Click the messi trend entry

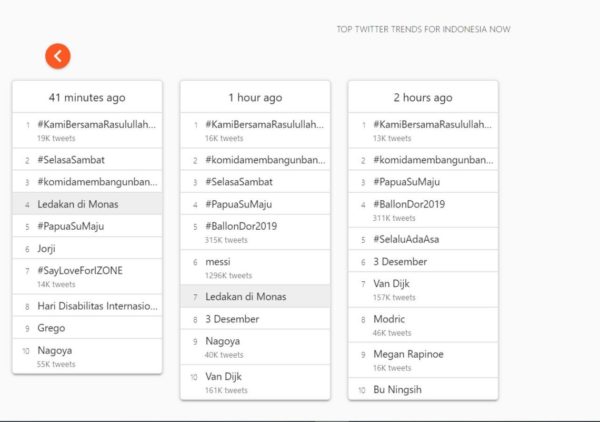click(x=219, y=261)
